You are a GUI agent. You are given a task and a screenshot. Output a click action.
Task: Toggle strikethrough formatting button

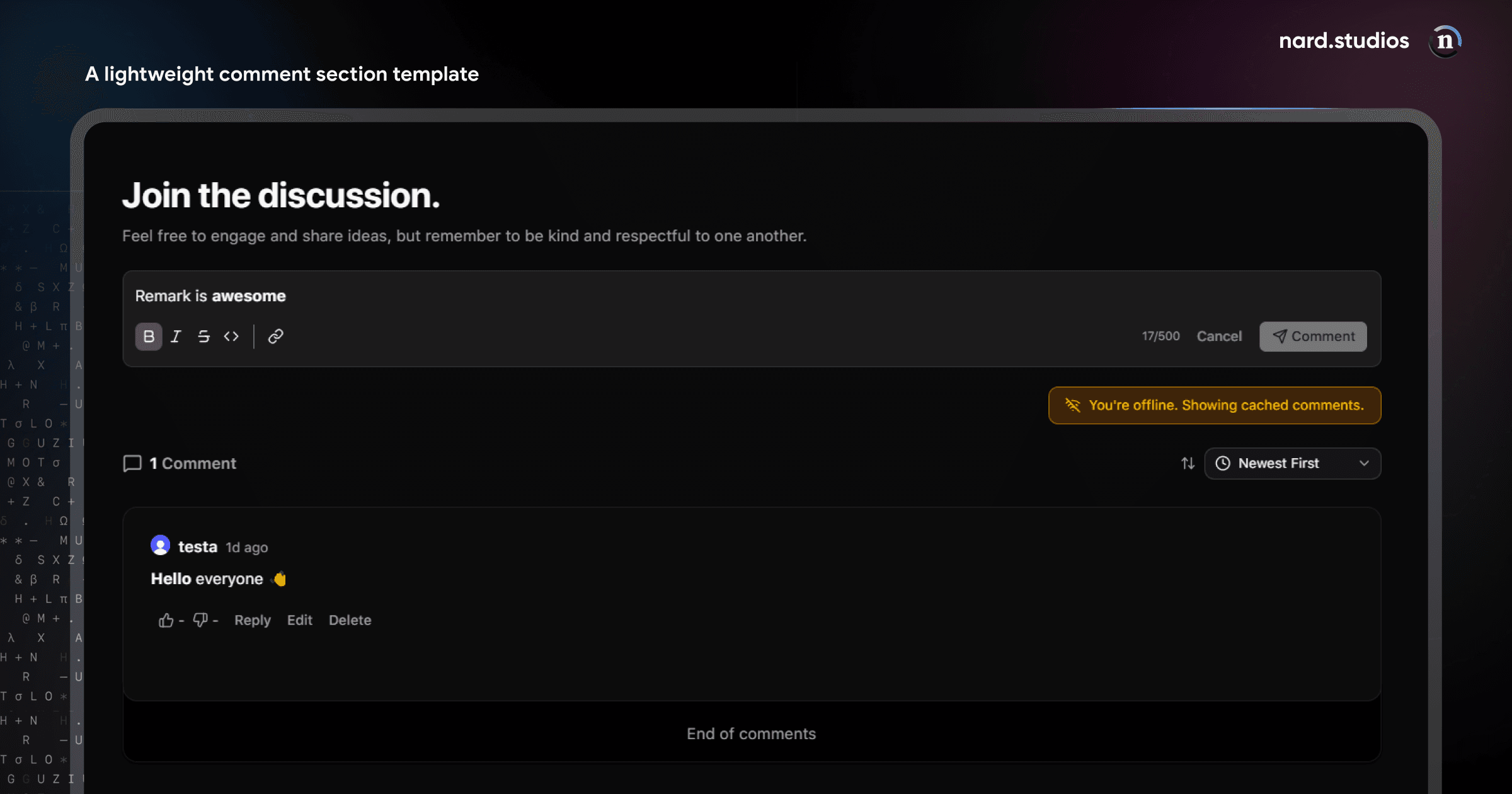(203, 337)
